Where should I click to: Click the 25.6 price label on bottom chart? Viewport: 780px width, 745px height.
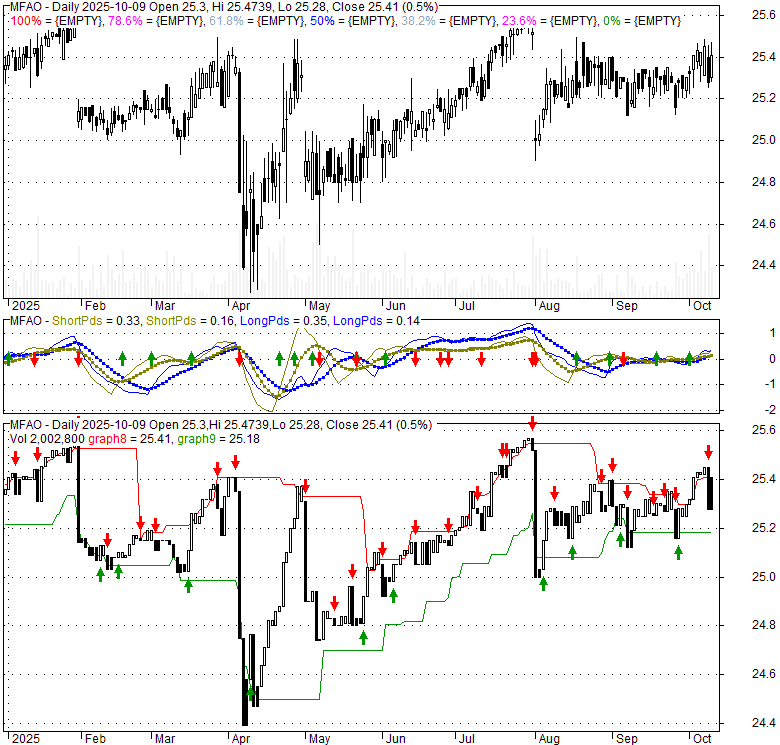click(763, 430)
